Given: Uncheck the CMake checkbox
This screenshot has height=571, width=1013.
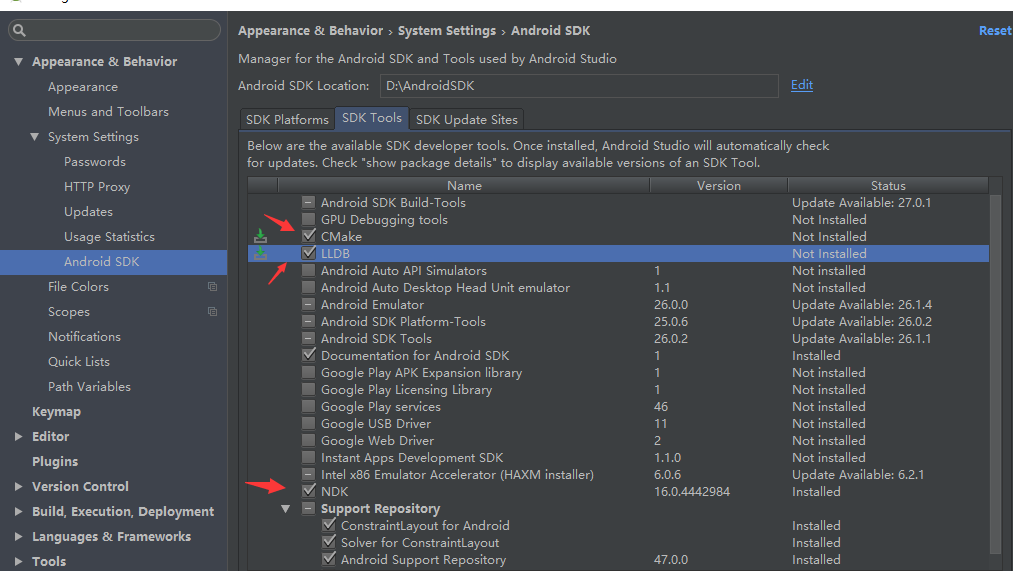Looking at the screenshot, I should (309, 236).
